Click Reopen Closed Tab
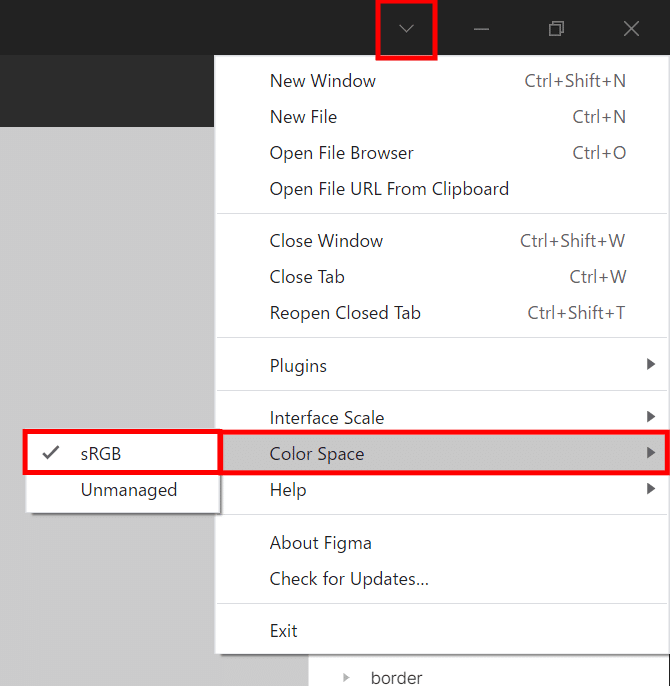 click(345, 313)
